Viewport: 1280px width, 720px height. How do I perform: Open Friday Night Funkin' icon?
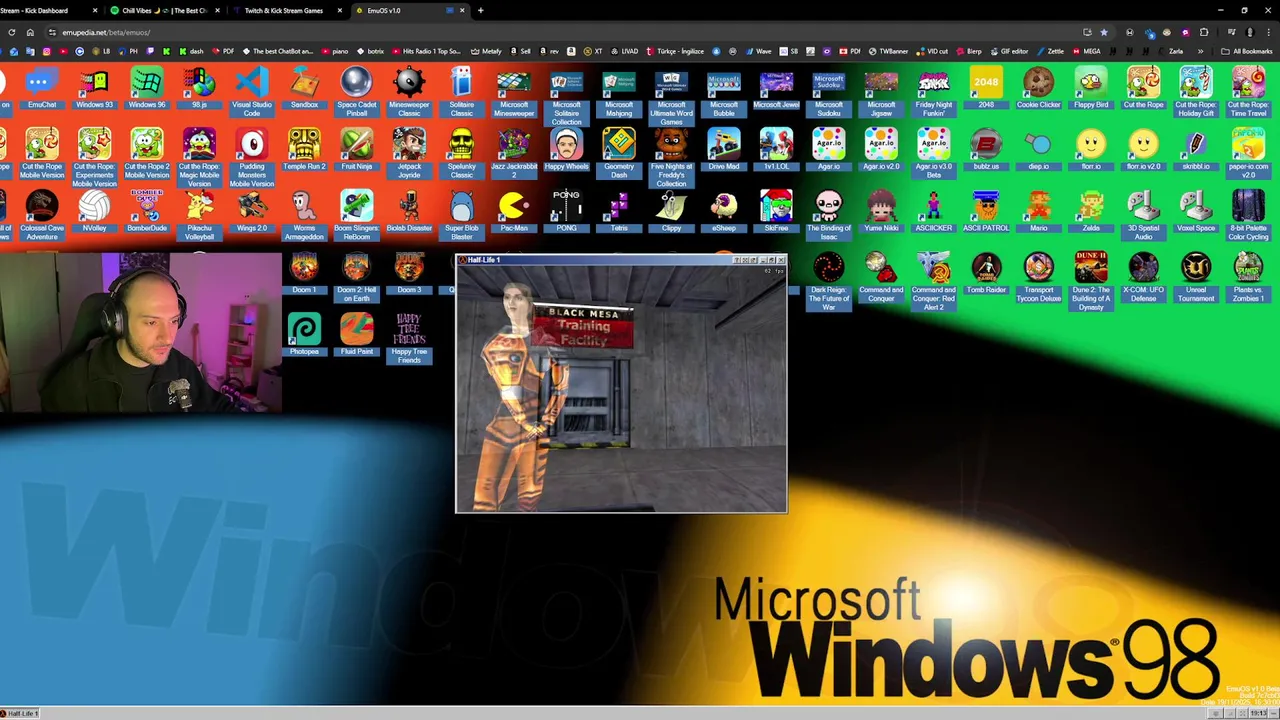coord(933,92)
